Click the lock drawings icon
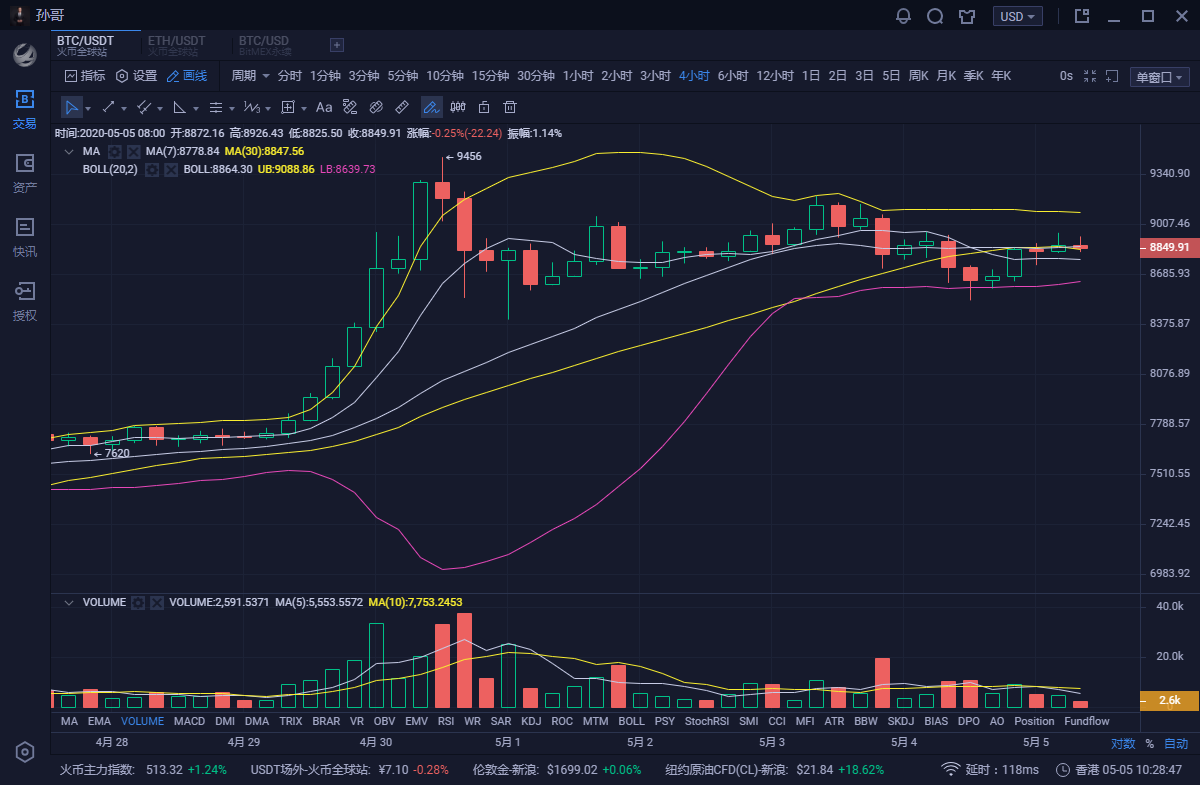The image size is (1200, 785). point(484,107)
